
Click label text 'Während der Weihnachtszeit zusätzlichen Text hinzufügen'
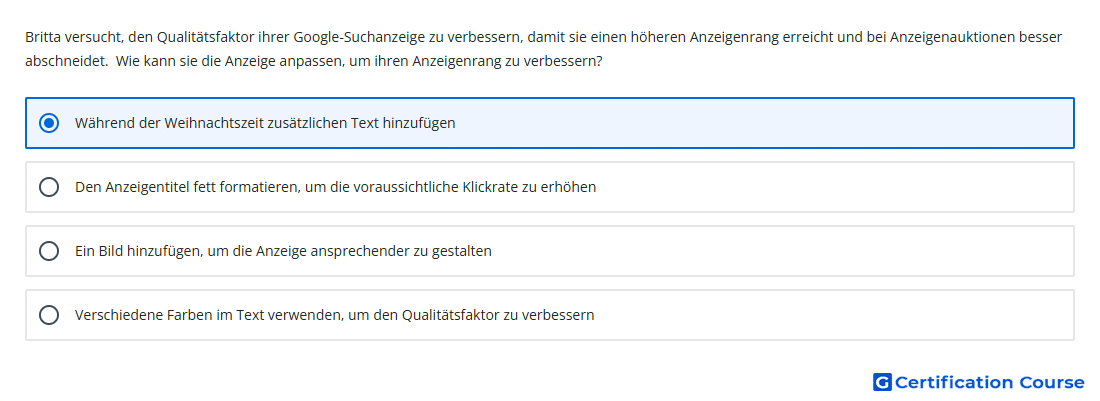[265, 123]
